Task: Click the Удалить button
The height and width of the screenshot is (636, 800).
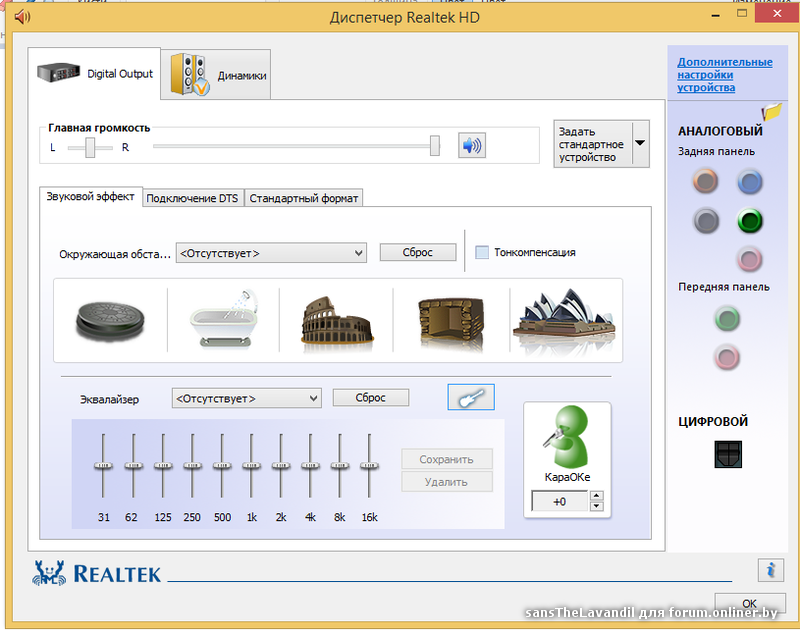Action: (446, 481)
